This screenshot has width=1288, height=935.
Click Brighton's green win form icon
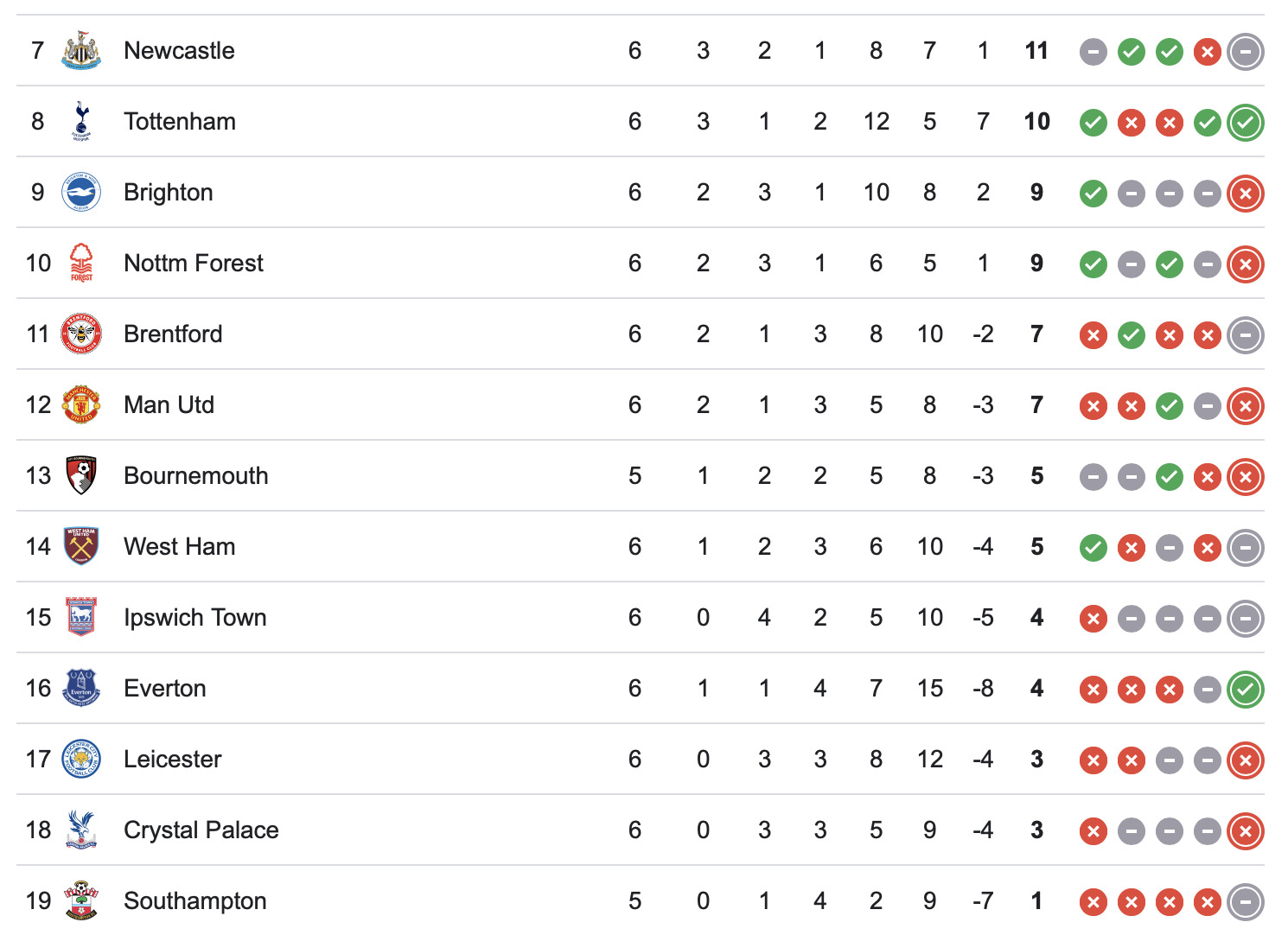coord(1094,194)
